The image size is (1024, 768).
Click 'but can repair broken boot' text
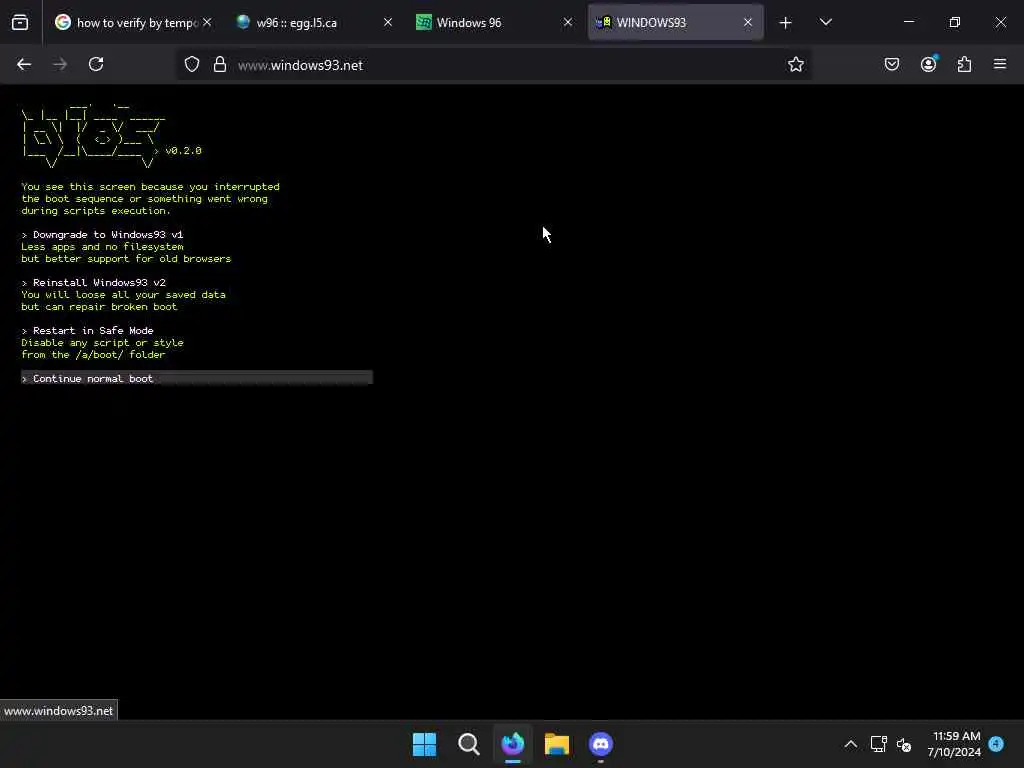99,306
